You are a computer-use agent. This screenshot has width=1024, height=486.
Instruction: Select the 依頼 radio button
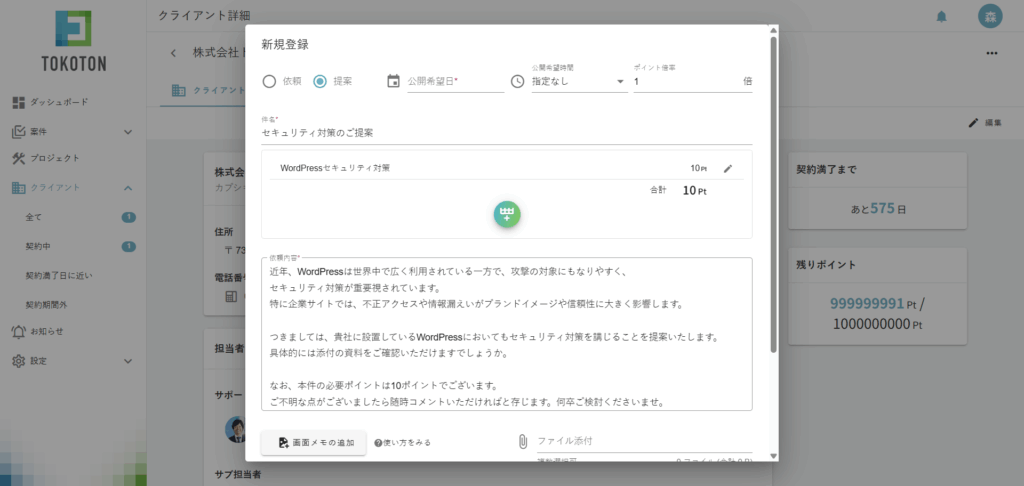coord(268,82)
